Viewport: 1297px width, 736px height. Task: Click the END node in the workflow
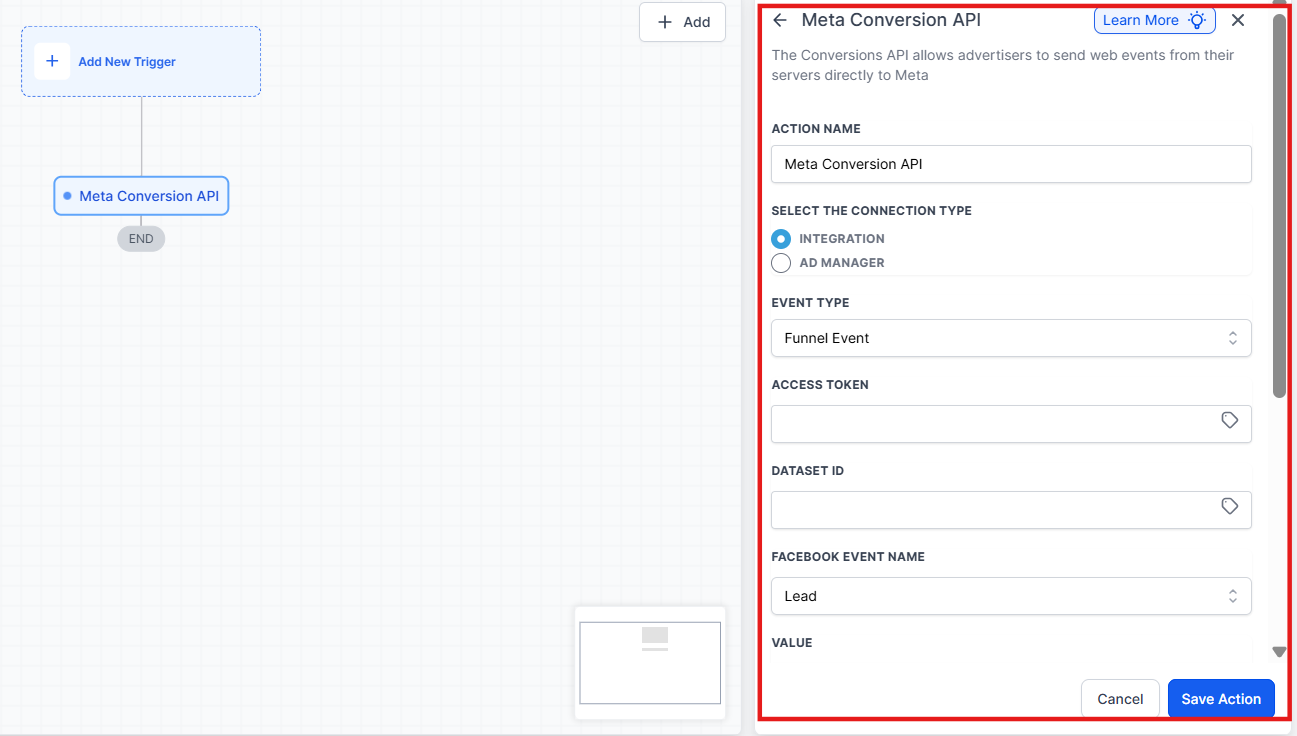click(x=141, y=239)
